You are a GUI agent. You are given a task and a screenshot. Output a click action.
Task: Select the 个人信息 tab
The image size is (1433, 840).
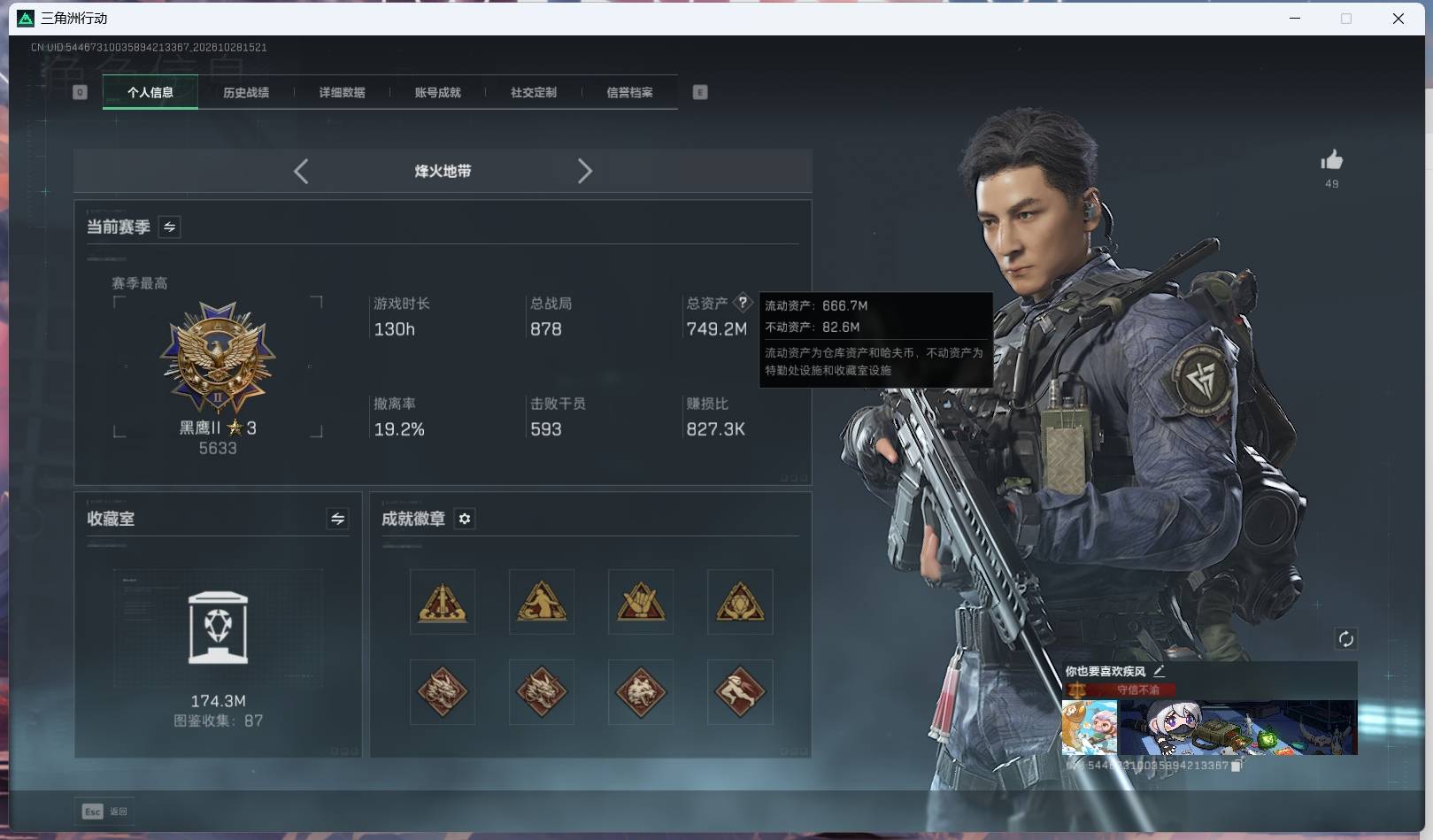(150, 92)
